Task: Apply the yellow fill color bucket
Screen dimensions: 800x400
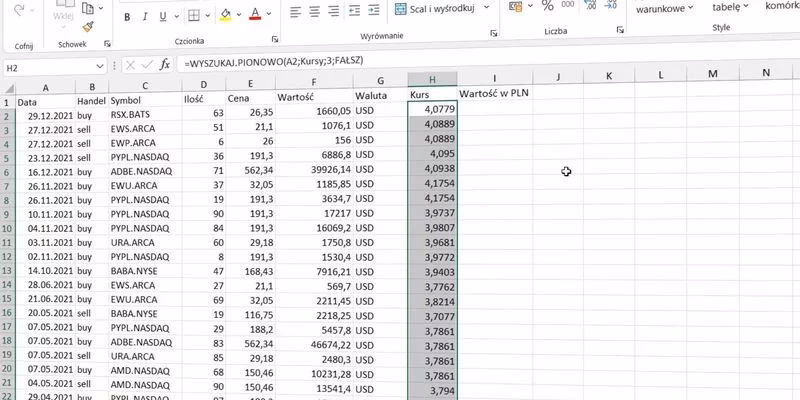Action: coord(226,15)
